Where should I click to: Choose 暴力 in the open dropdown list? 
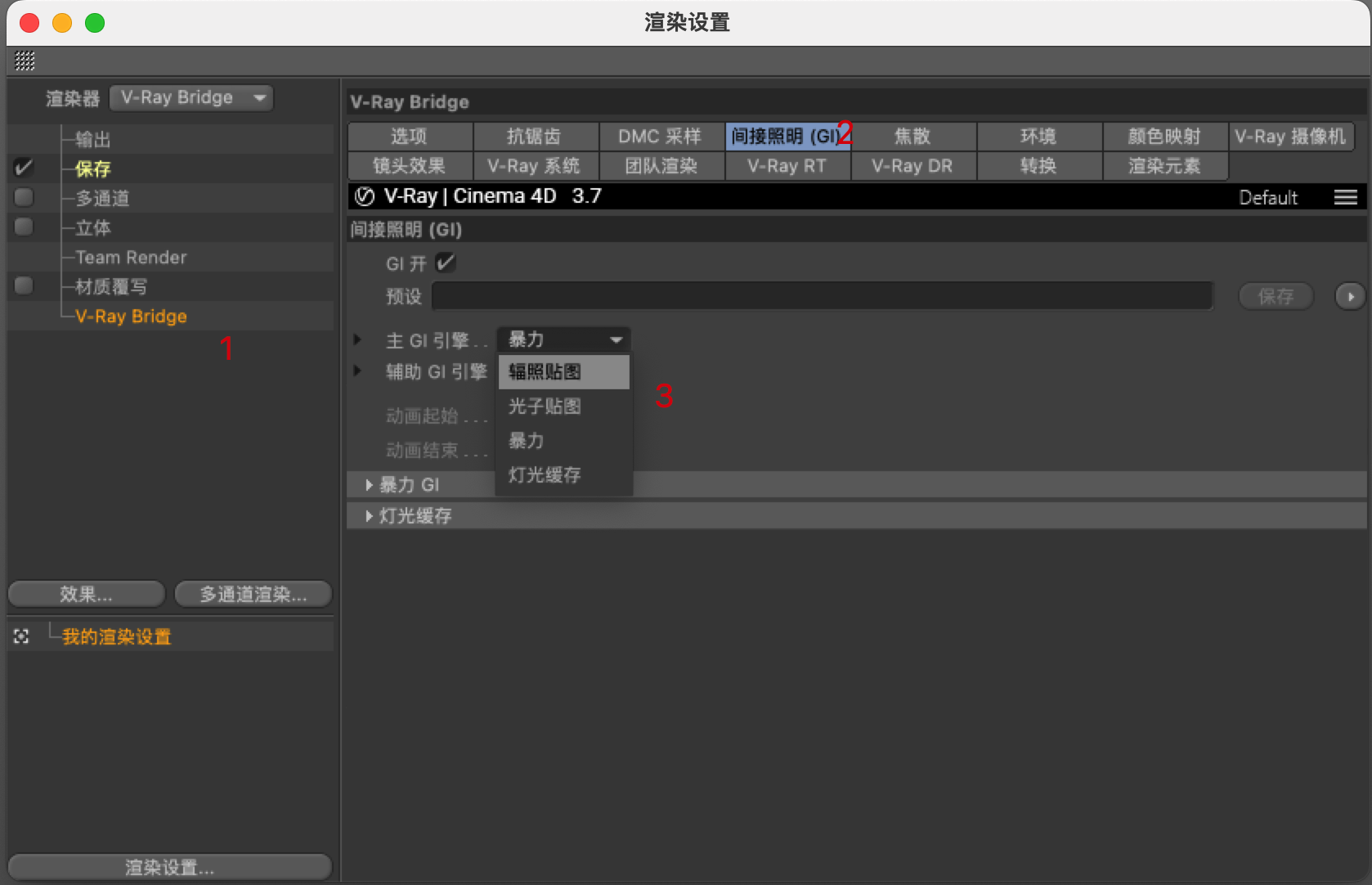click(563, 441)
